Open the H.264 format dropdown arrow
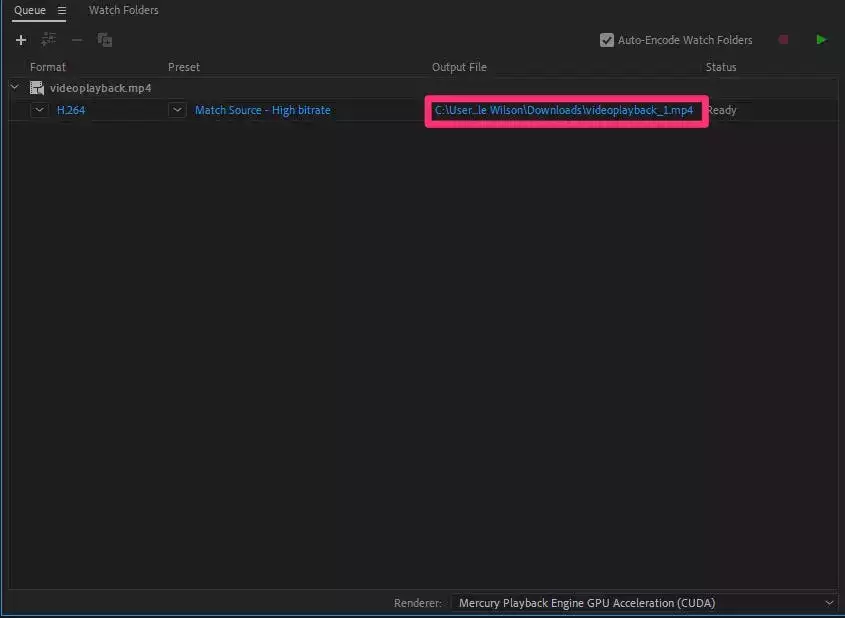This screenshot has height=618, width=845. coord(39,110)
